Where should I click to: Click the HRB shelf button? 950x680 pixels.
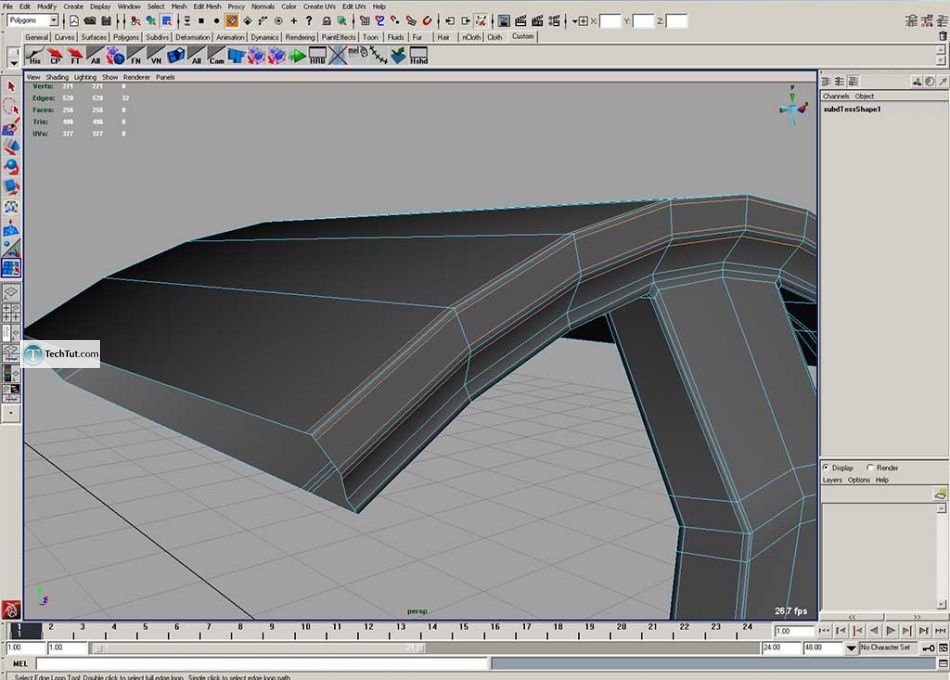317,56
